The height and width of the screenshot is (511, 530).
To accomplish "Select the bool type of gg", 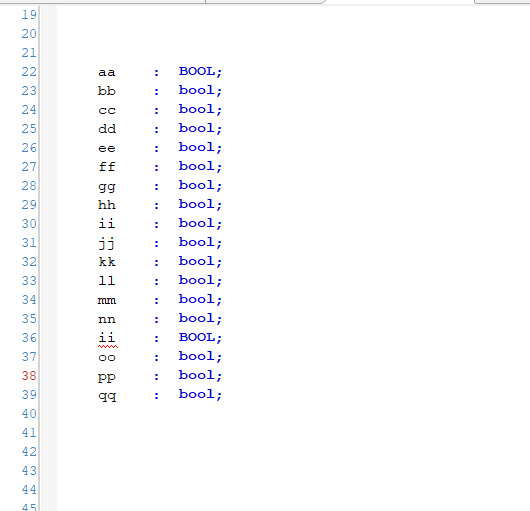I will tap(197, 185).
